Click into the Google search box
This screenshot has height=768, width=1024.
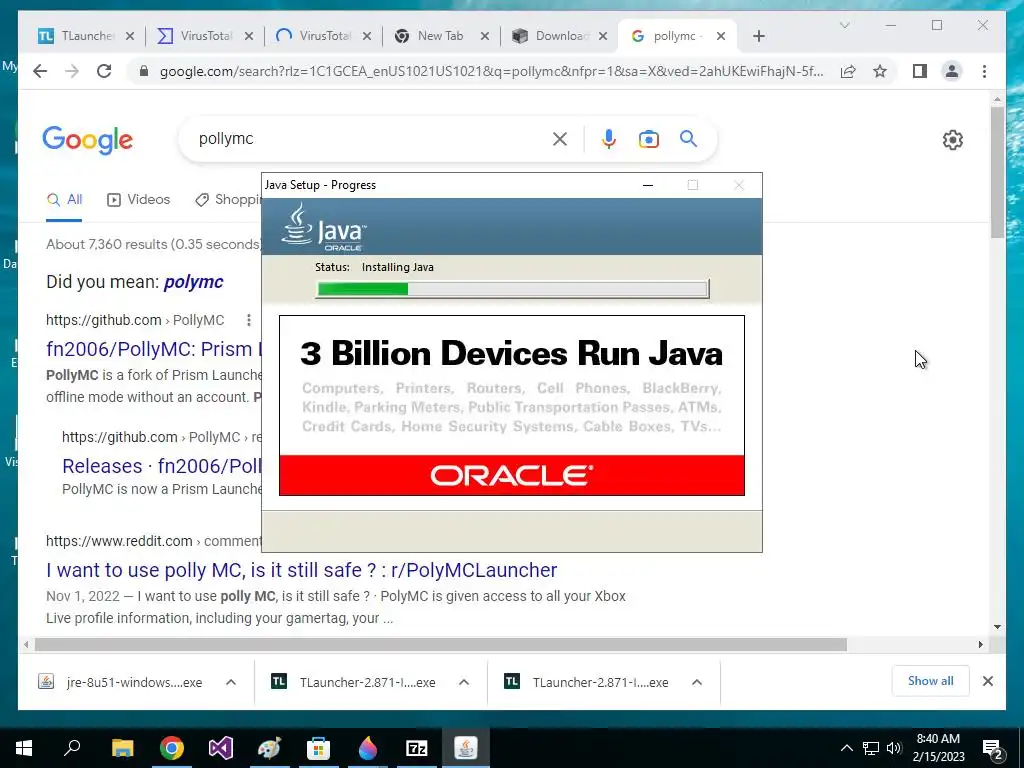369,139
